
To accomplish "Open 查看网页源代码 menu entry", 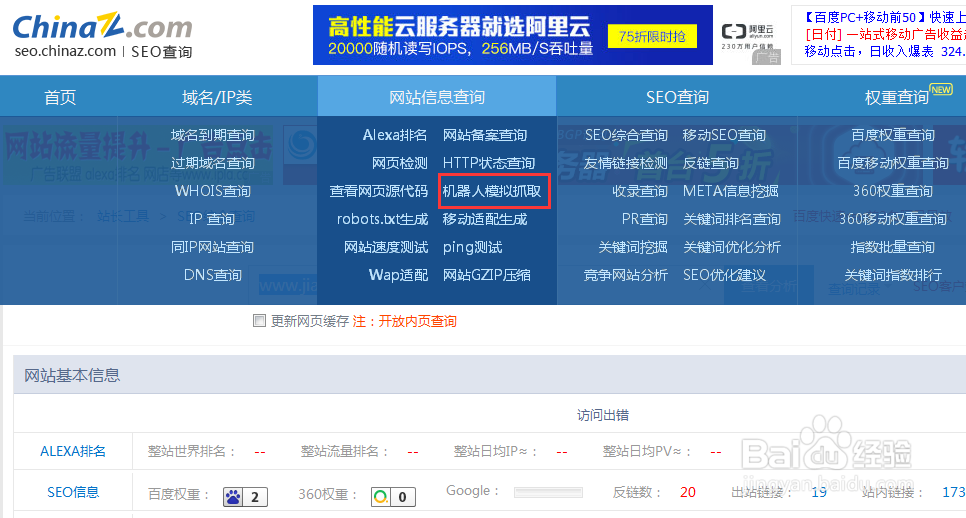I will pyautogui.click(x=378, y=191).
